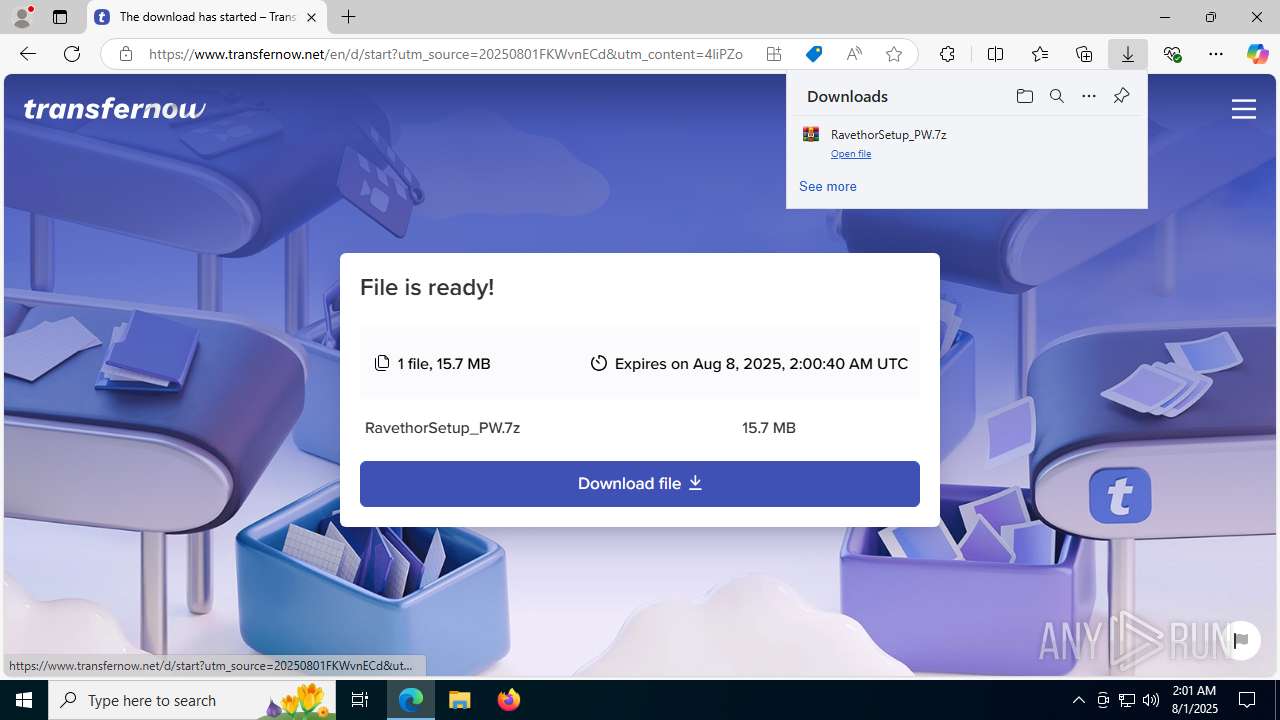Go back with the back arrow

tap(28, 54)
